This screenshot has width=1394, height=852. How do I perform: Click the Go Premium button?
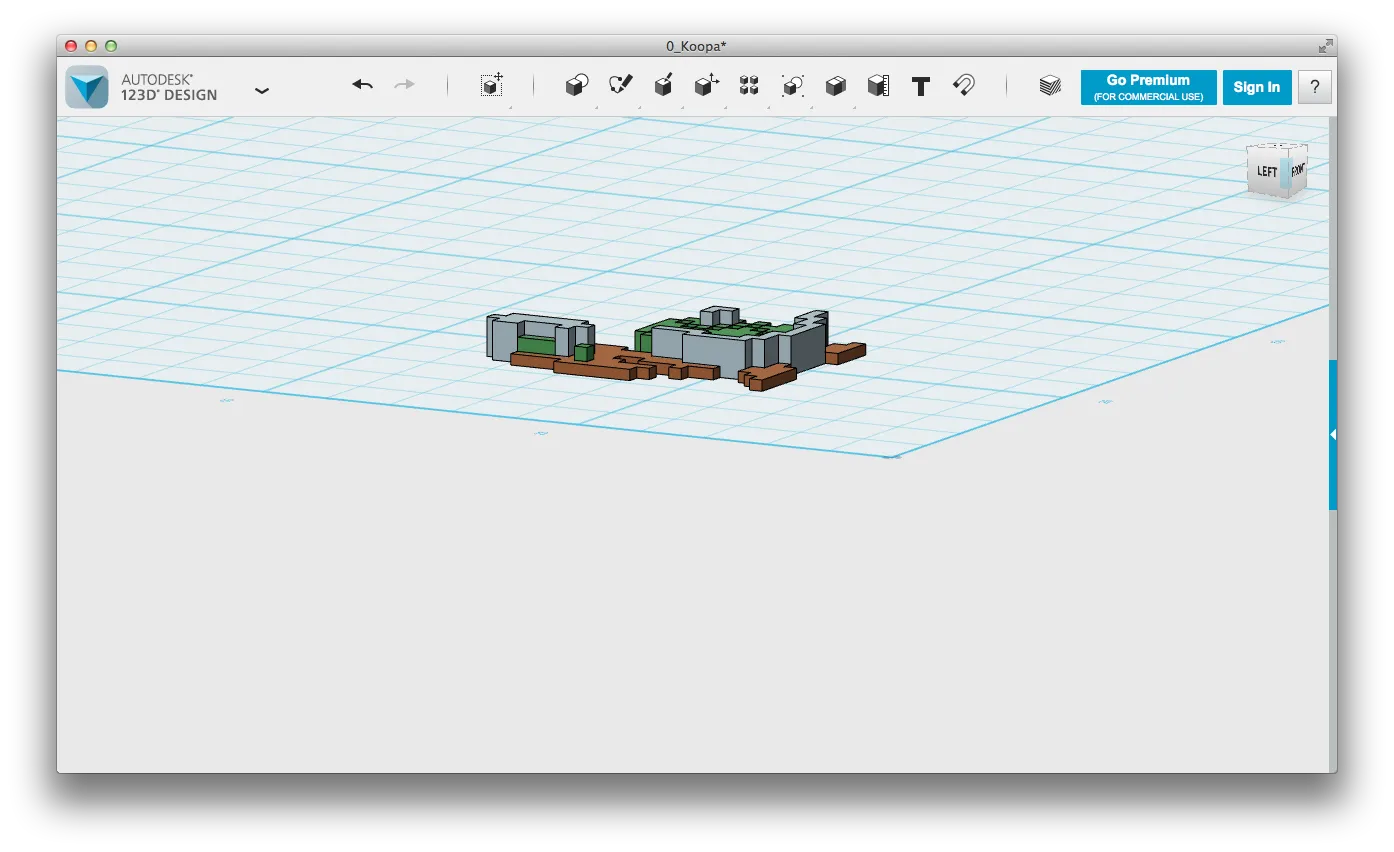[1148, 87]
